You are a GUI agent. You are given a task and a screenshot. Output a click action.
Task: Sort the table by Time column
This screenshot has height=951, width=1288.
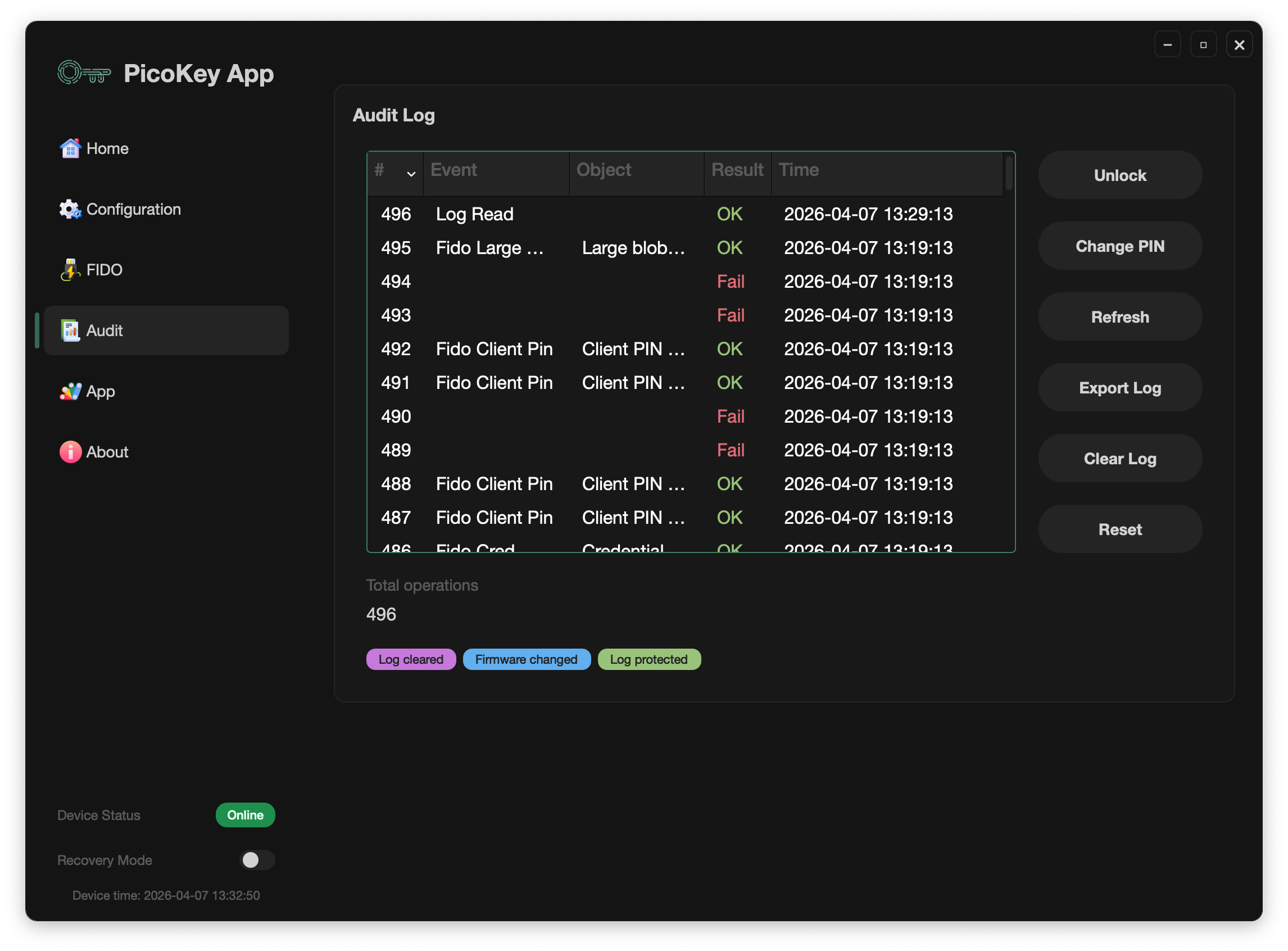point(798,170)
